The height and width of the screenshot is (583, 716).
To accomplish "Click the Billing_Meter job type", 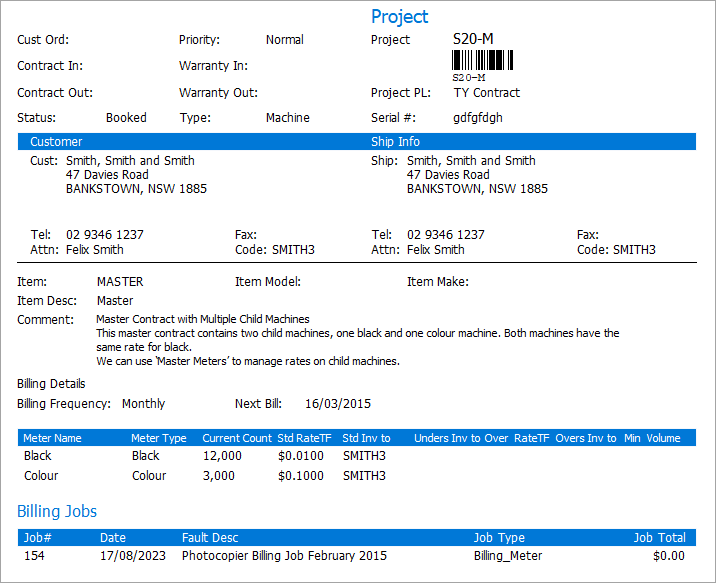I will pos(508,556).
